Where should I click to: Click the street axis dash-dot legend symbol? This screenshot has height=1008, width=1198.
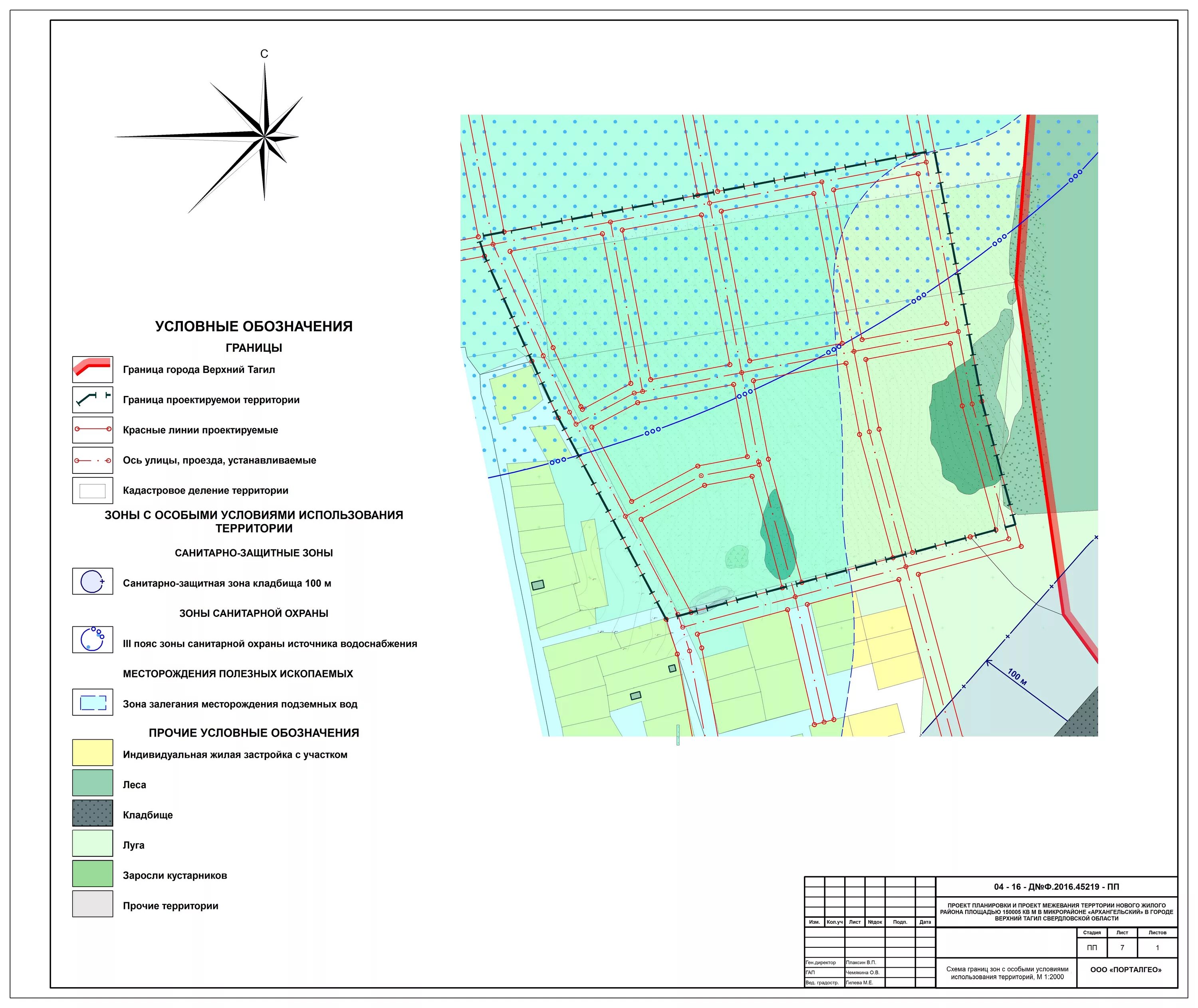click(93, 460)
